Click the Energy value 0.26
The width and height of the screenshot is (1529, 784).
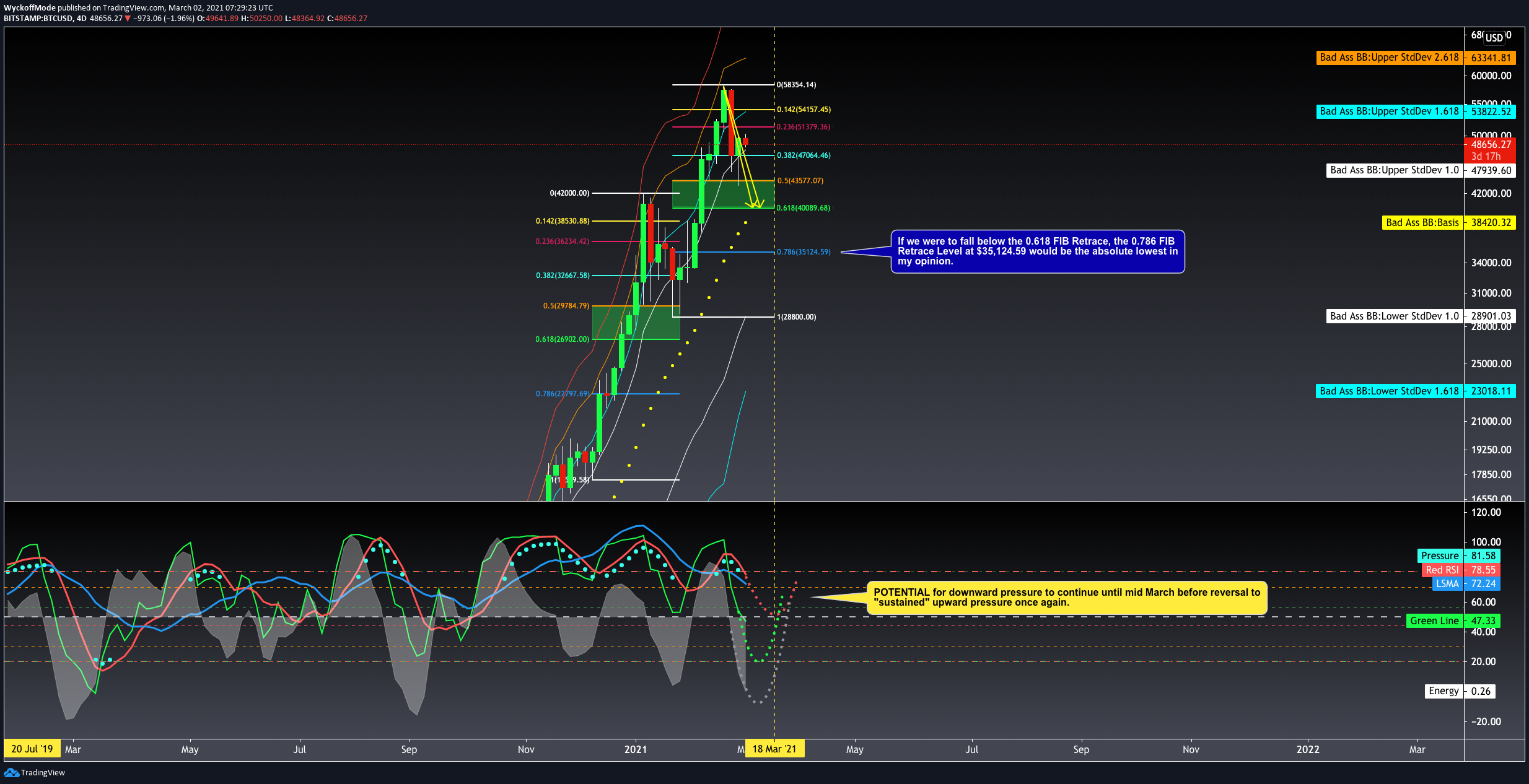(x=1481, y=691)
